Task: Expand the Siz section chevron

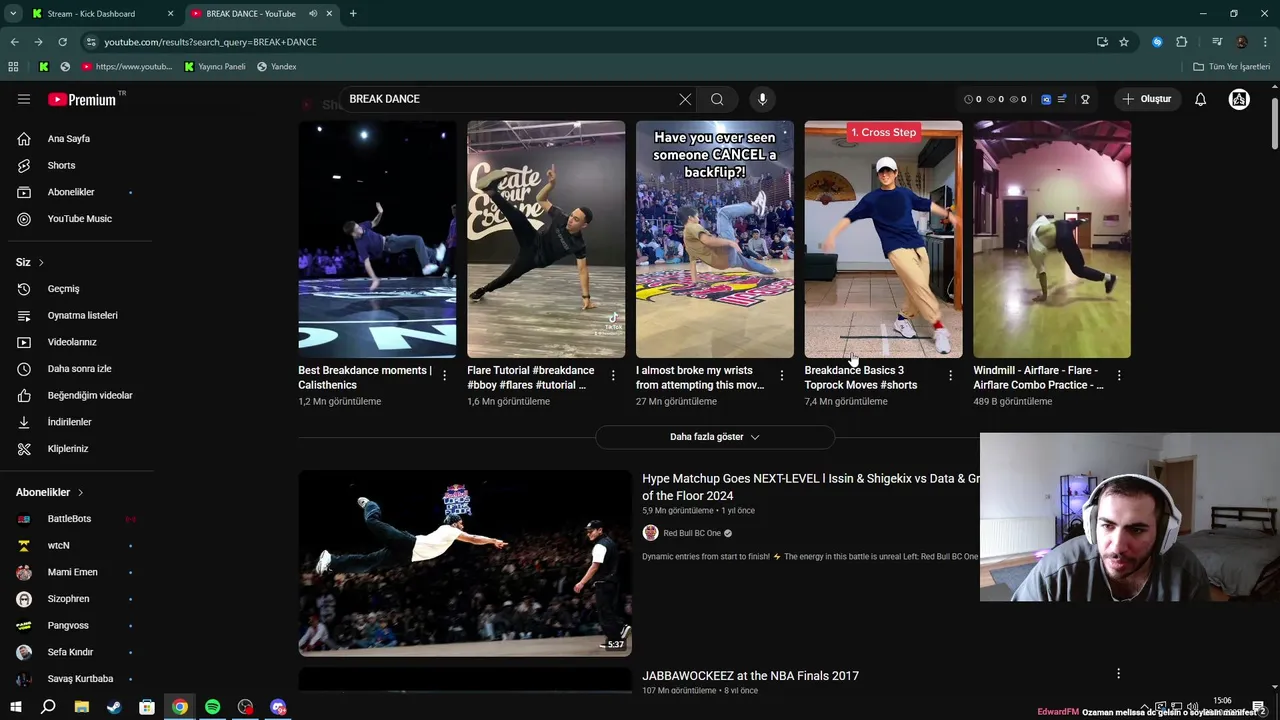Action: point(41,262)
